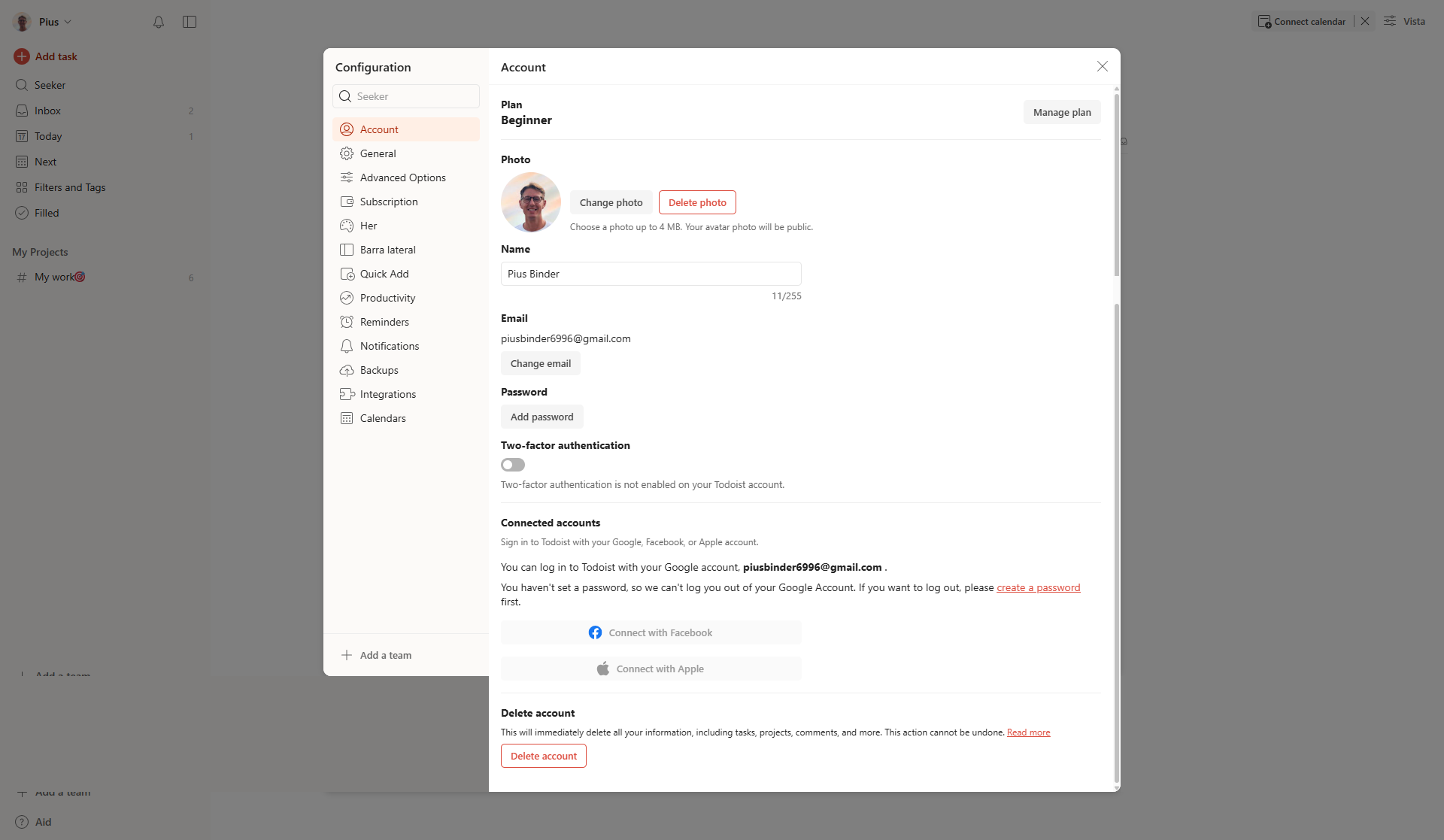The height and width of the screenshot is (840, 1444).
Task: Click the Manage plan button
Action: 1061,112
